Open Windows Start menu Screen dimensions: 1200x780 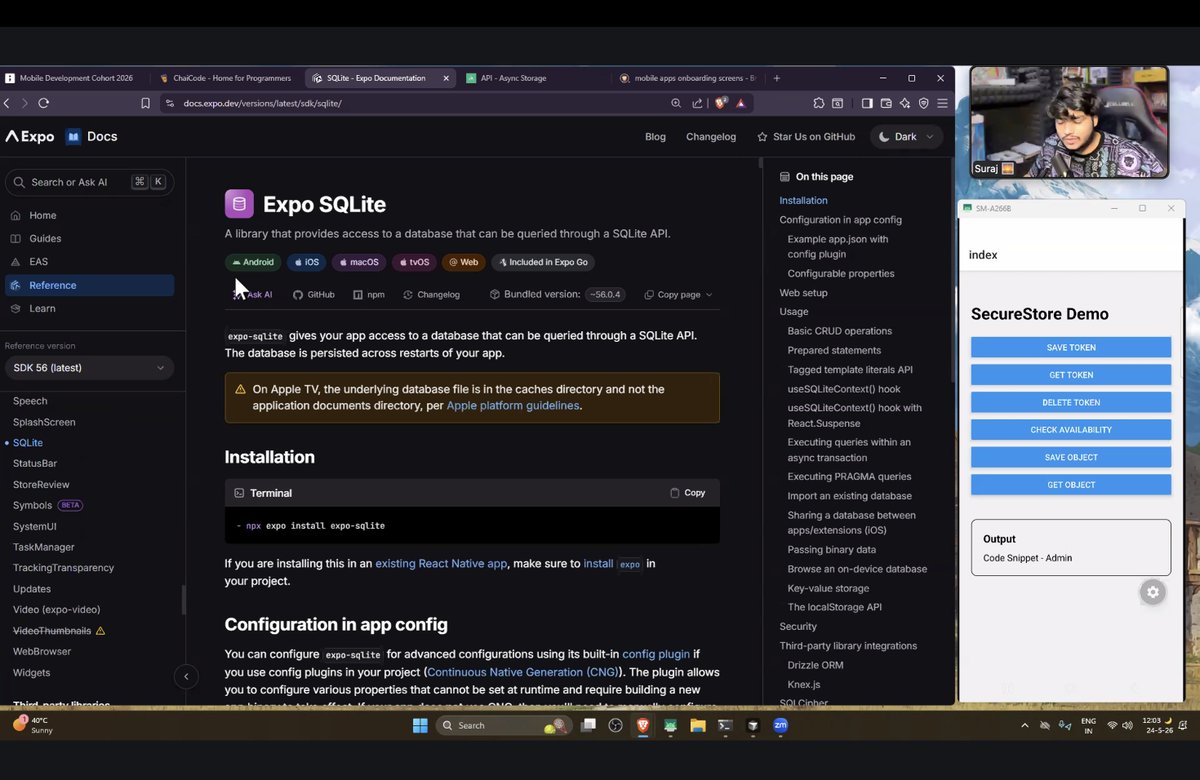pos(420,726)
